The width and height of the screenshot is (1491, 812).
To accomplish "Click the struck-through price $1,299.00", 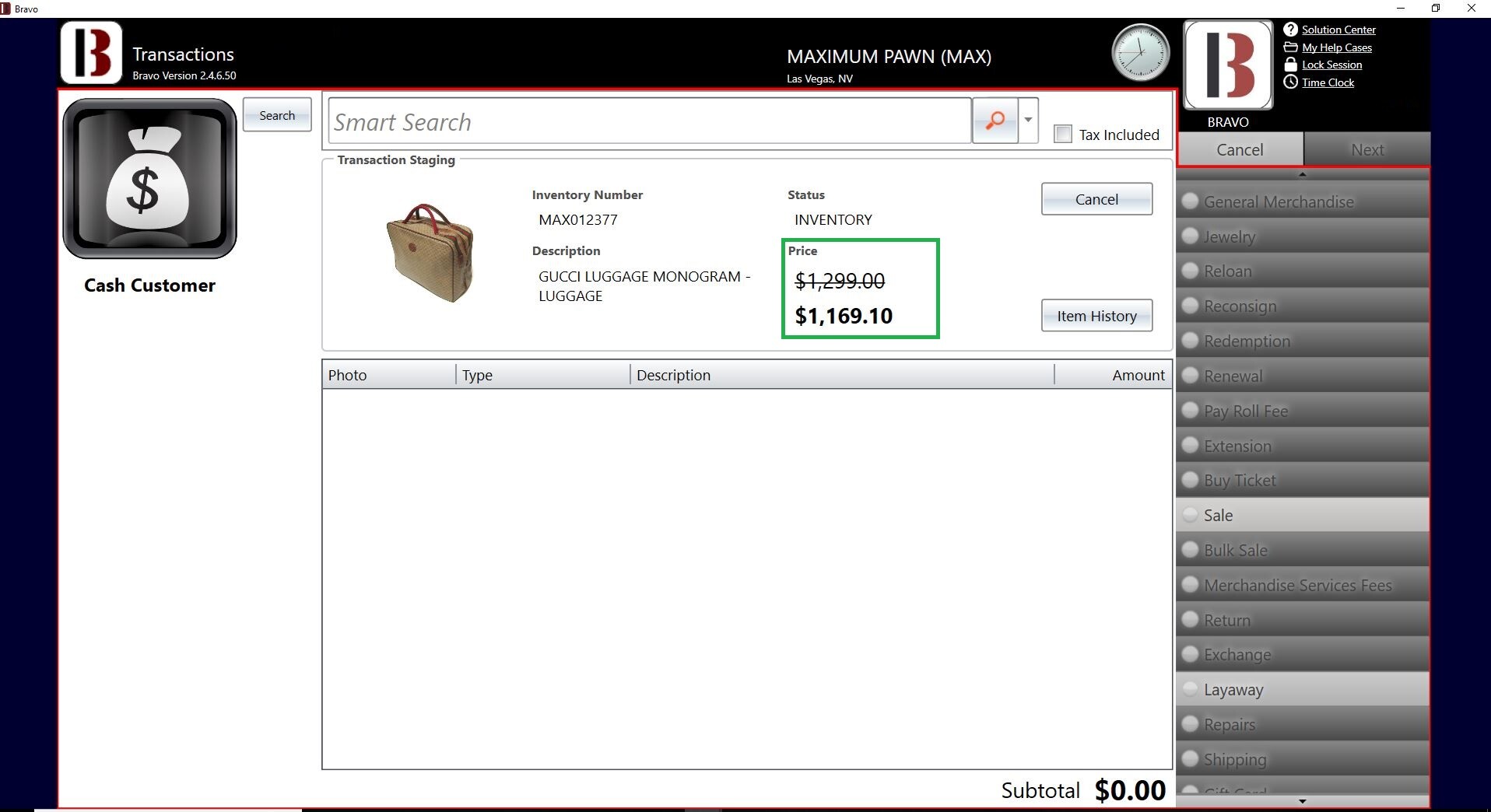I will (840, 281).
